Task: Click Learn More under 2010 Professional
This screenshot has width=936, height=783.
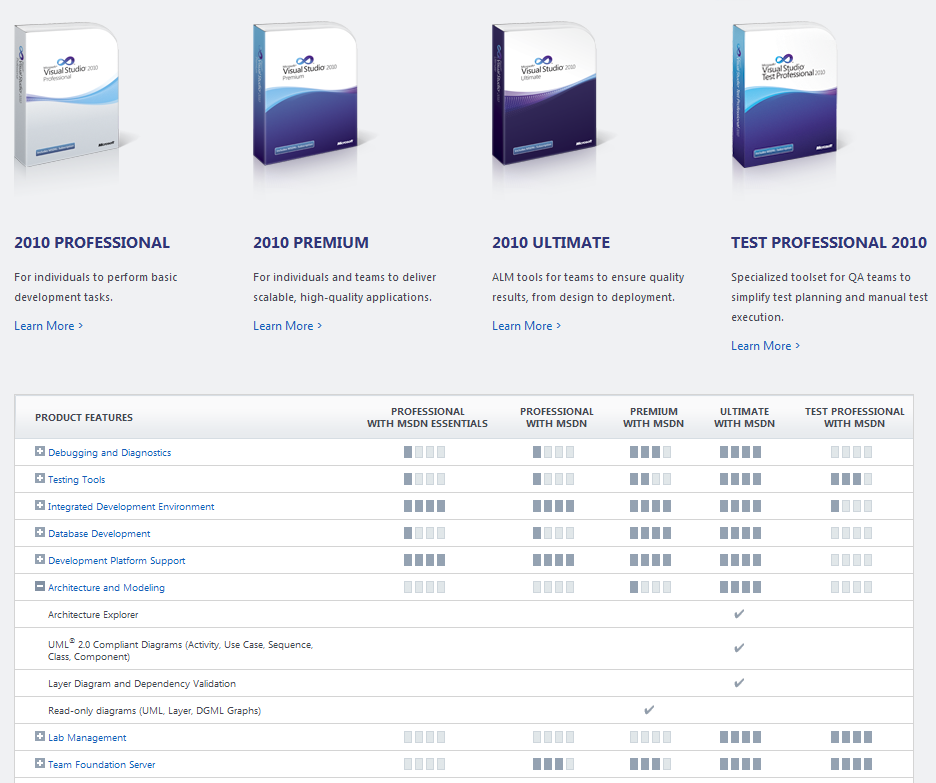Action: pyautogui.click(x=48, y=326)
